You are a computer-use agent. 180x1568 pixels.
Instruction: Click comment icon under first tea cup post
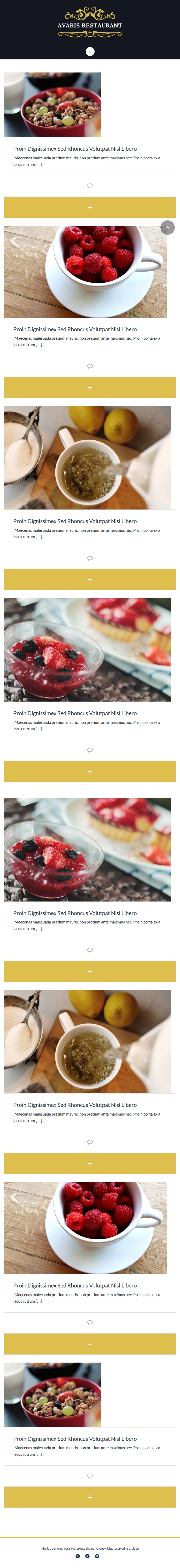point(90,558)
